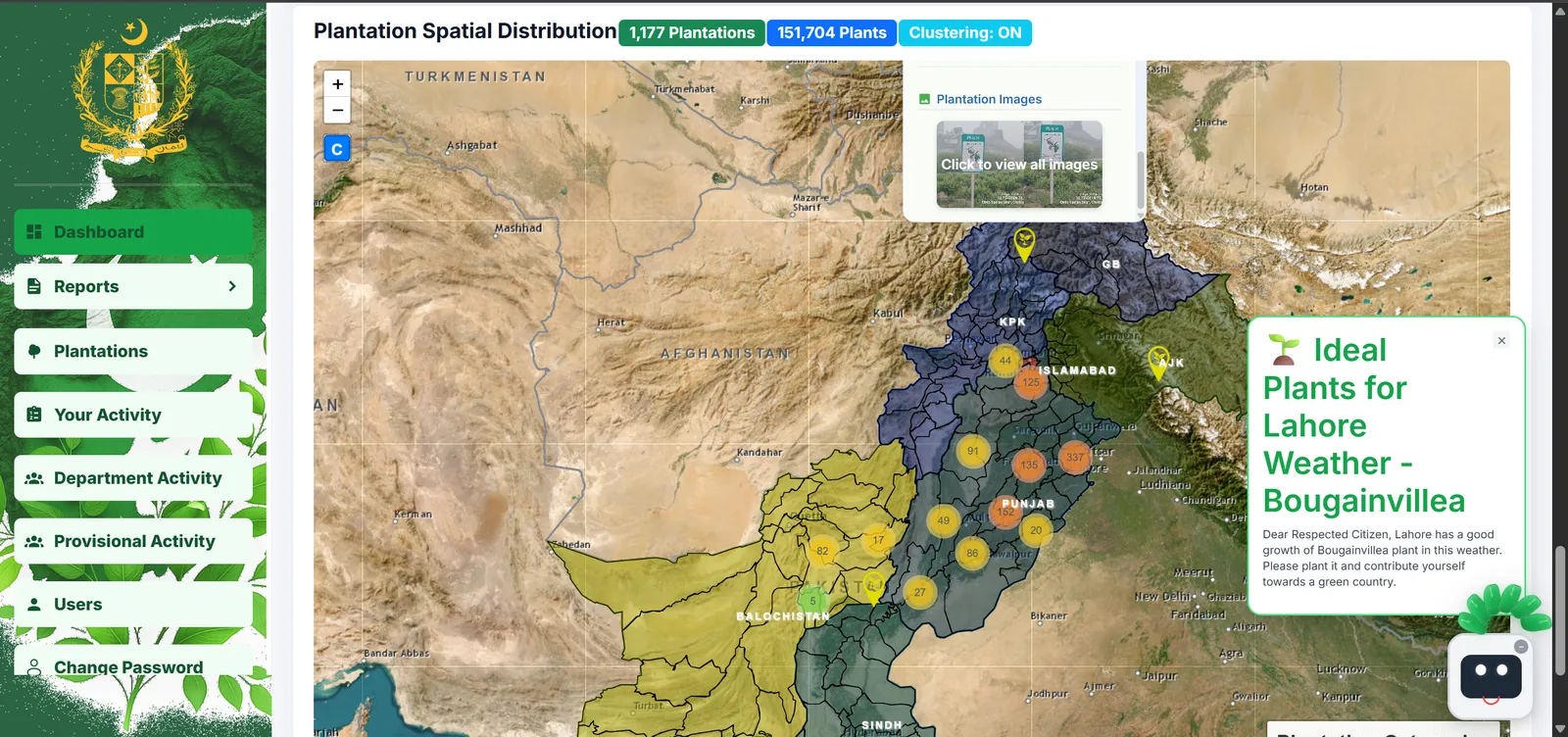1568x737 pixels.
Task: Click the Provisional Activity people icon
Action: tap(34, 541)
